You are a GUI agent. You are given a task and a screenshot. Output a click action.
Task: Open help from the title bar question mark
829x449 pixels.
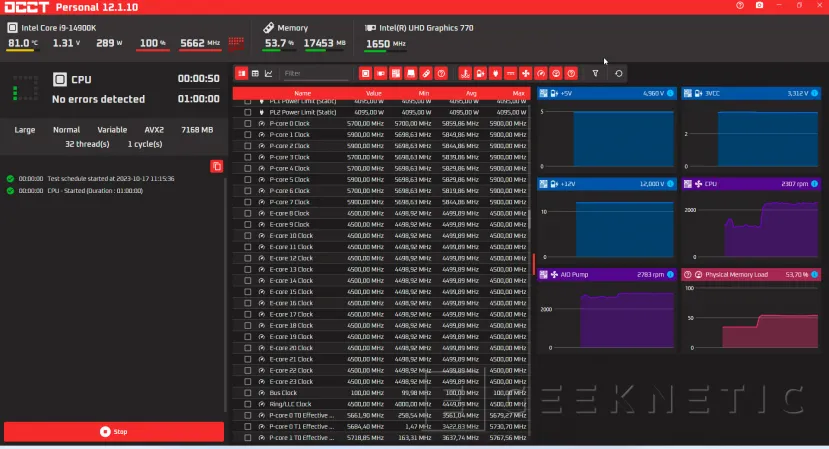coord(740,5)
